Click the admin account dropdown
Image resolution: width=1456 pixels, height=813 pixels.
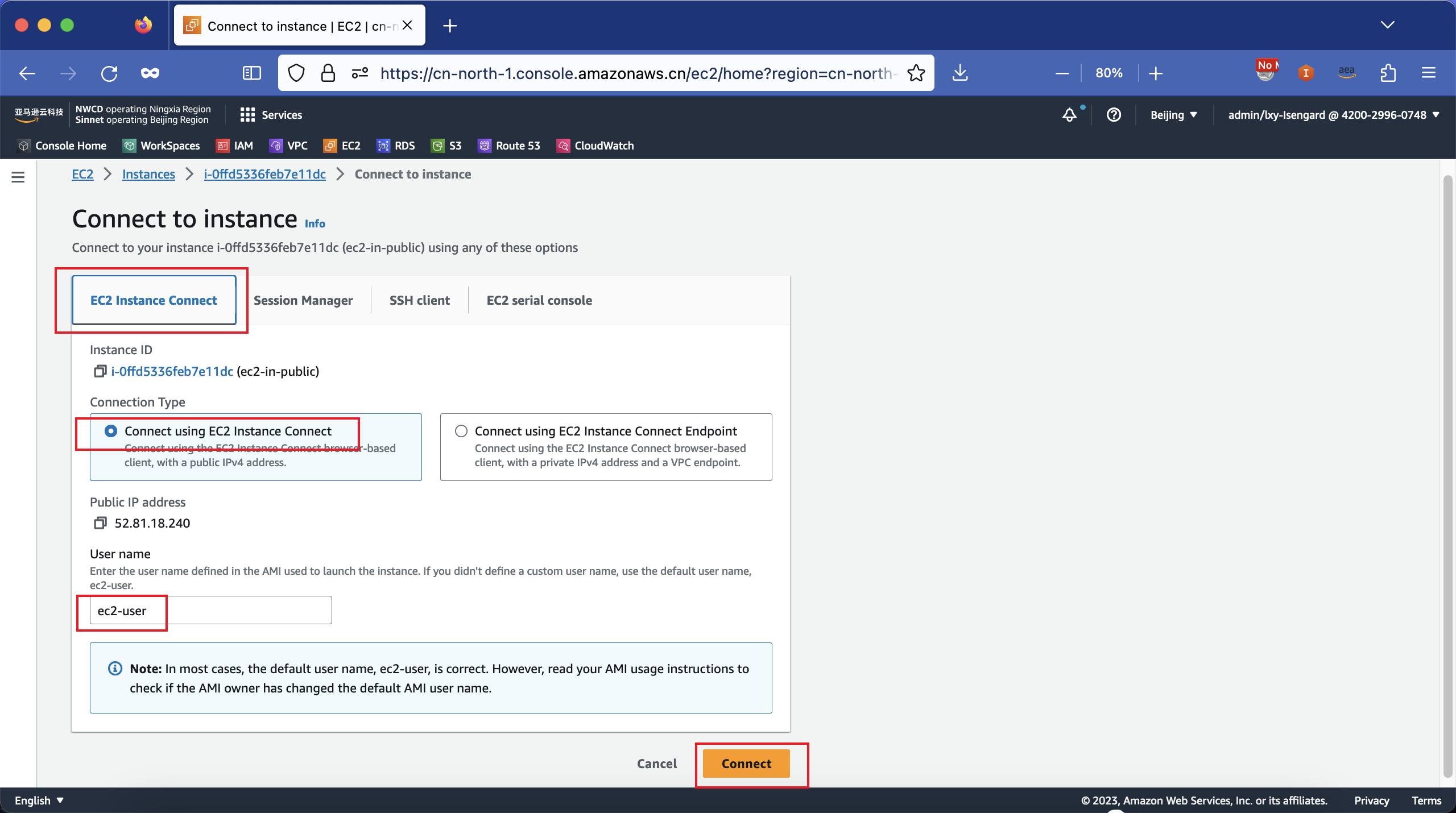pos(1332,114)
